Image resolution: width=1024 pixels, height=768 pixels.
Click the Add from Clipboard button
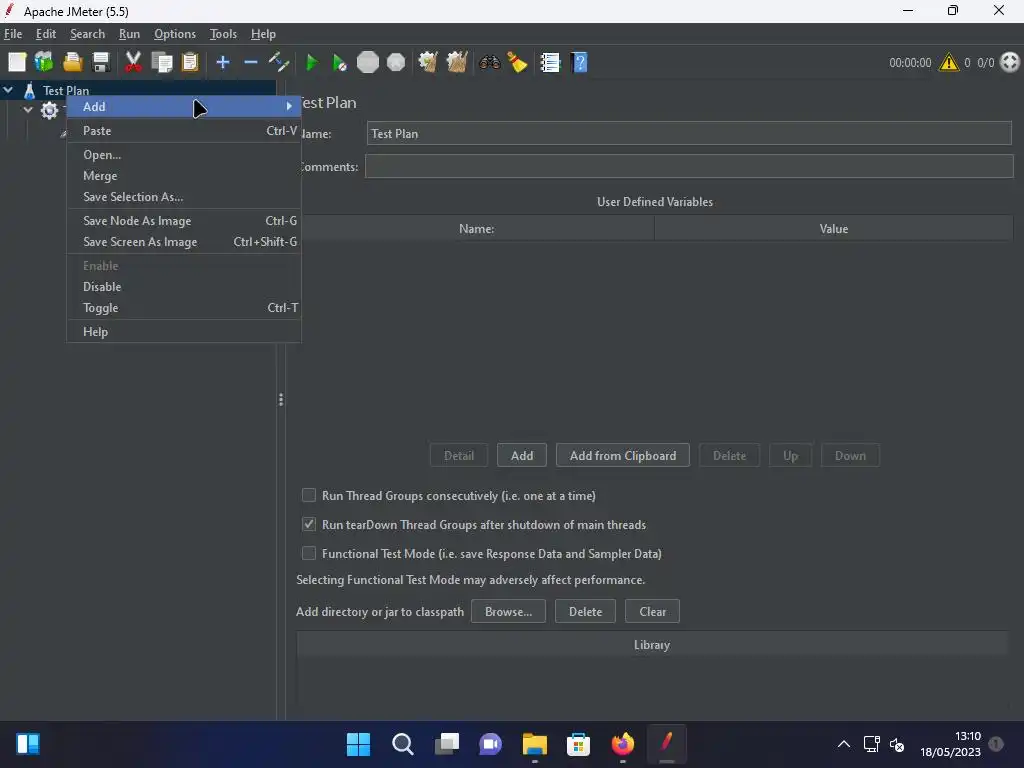pos(622,456)
